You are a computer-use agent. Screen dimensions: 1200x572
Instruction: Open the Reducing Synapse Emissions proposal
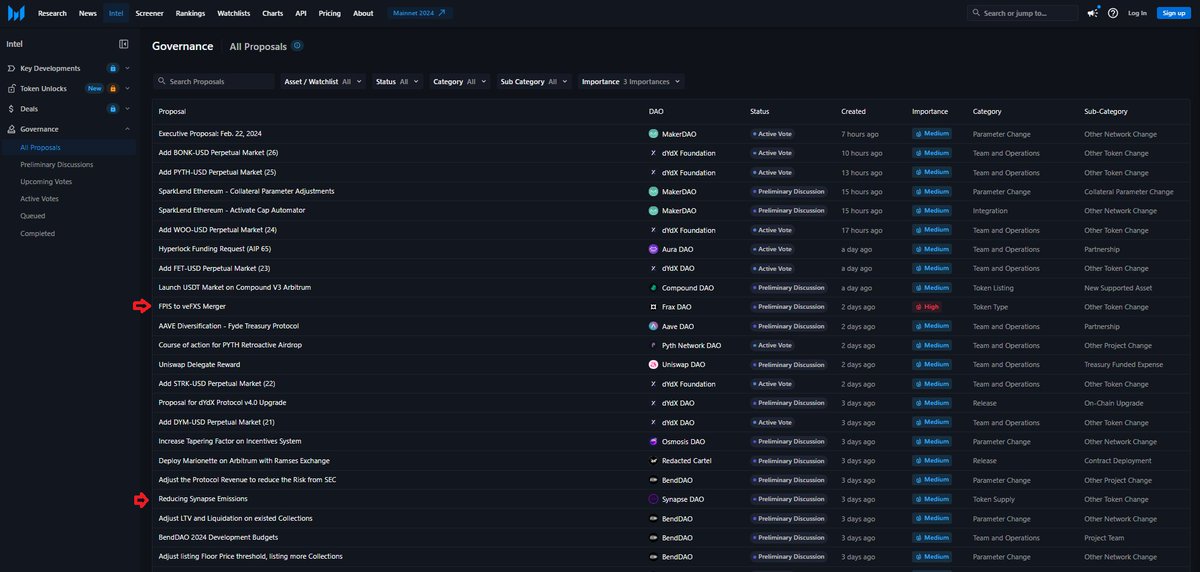click(x=203, y=499)
